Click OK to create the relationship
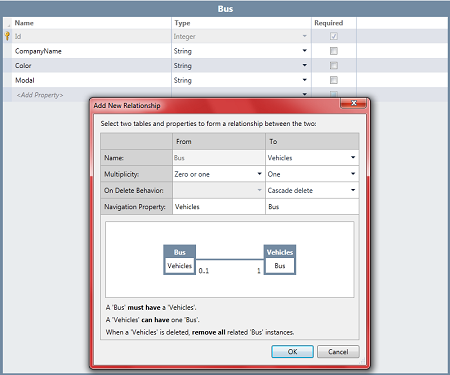Viewport: 450px width, 375px height. [x=292, y=352]
